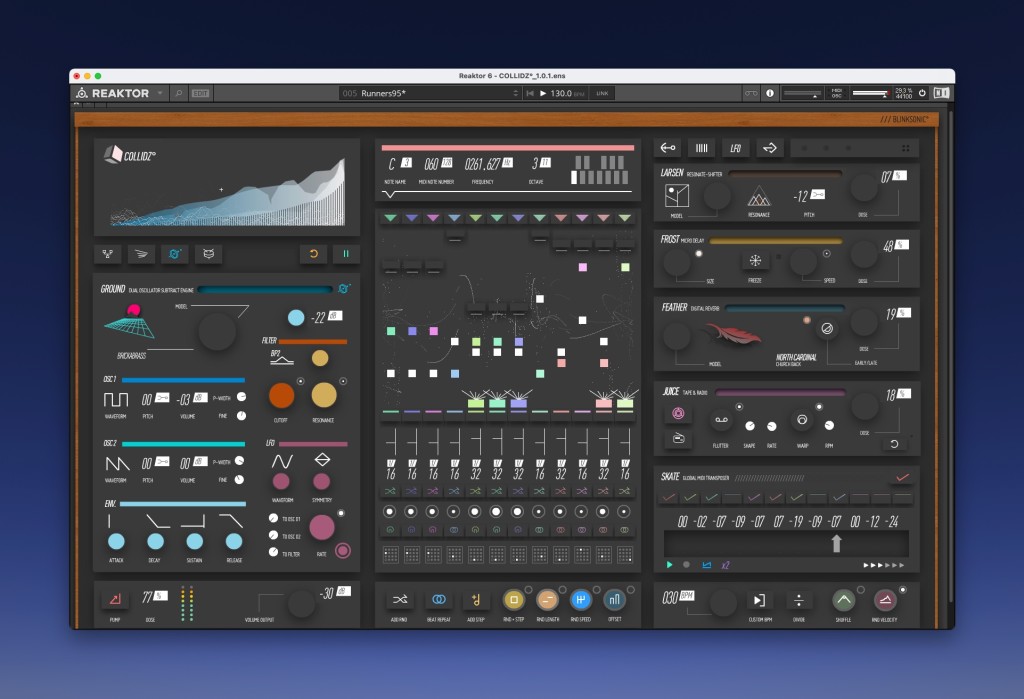Click the orange filter Cutoff knob
The height and width of the screenshot is (699, 1024).
282,394
